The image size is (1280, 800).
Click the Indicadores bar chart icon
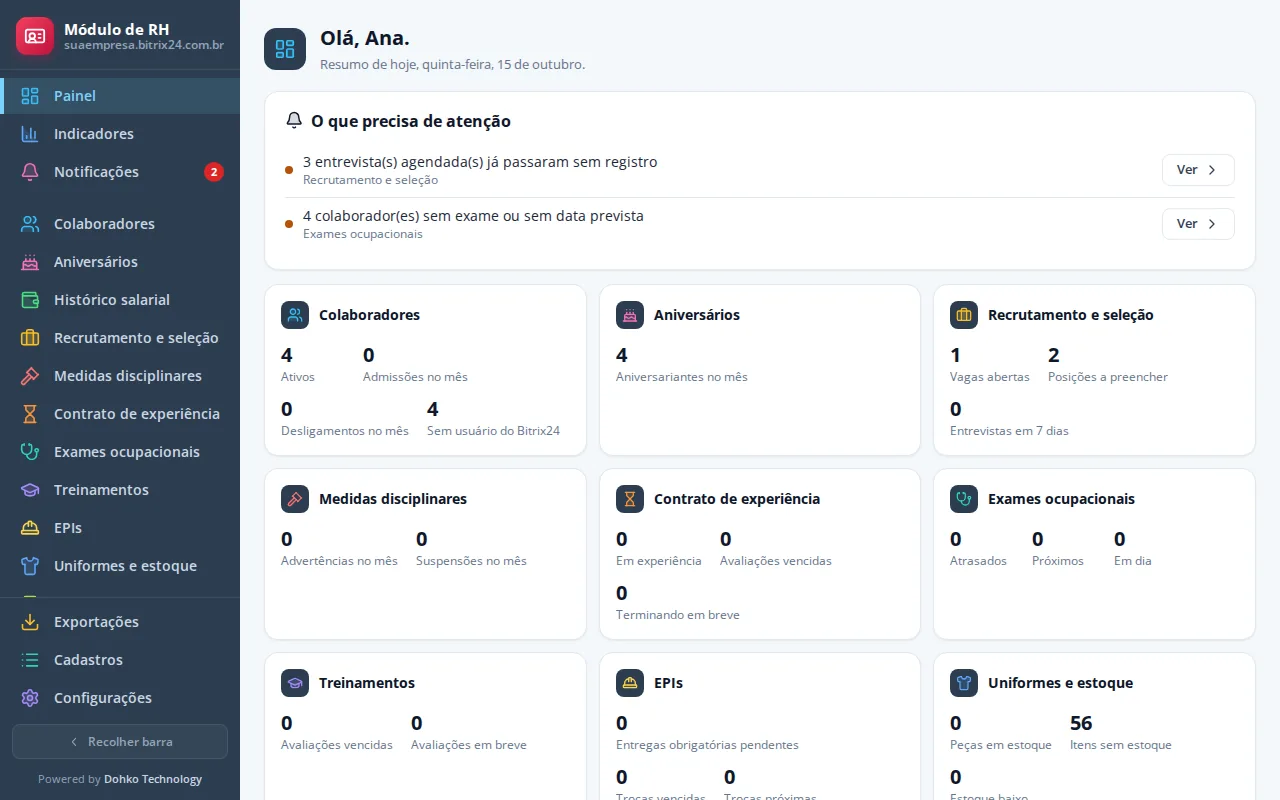(x=30, y=134)
